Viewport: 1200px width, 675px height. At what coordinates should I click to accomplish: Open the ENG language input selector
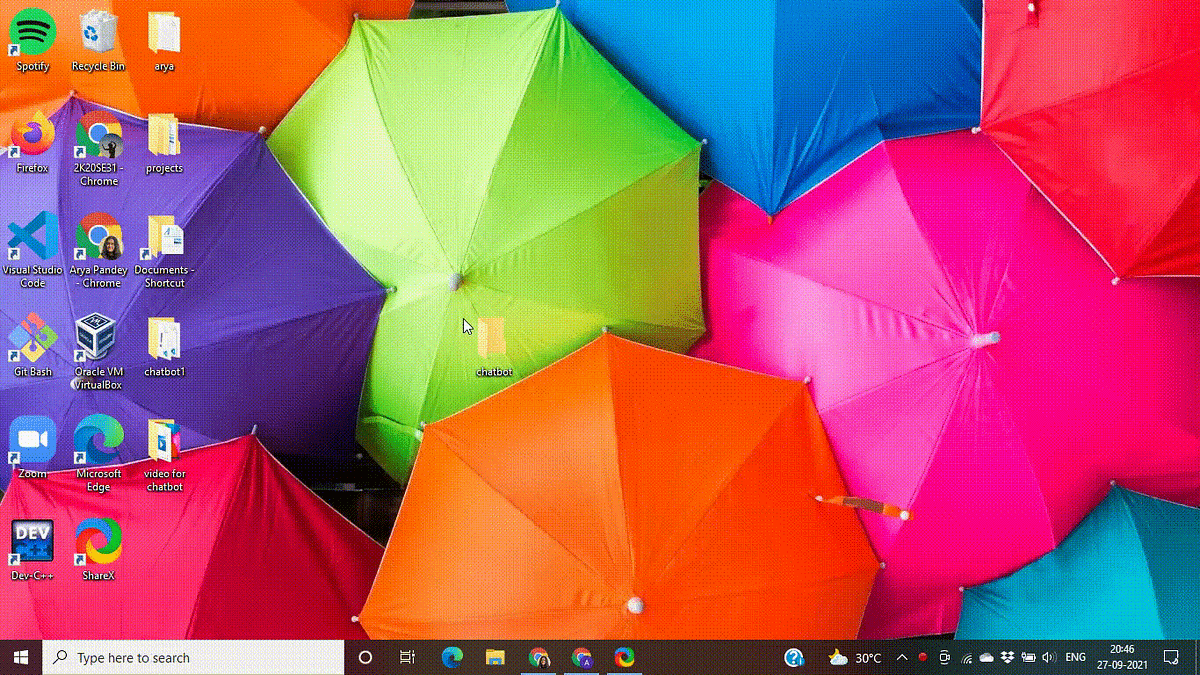tap(1076, 658)
